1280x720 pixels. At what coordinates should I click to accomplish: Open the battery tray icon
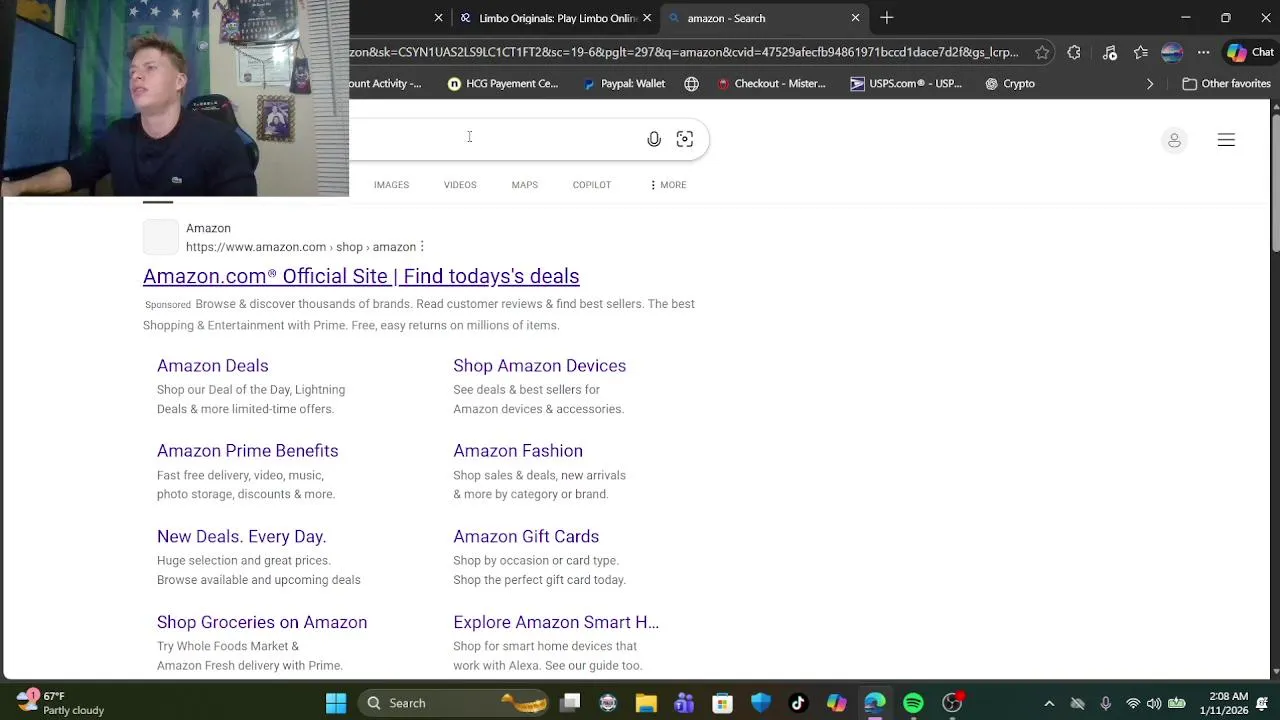pos(1178,704)
